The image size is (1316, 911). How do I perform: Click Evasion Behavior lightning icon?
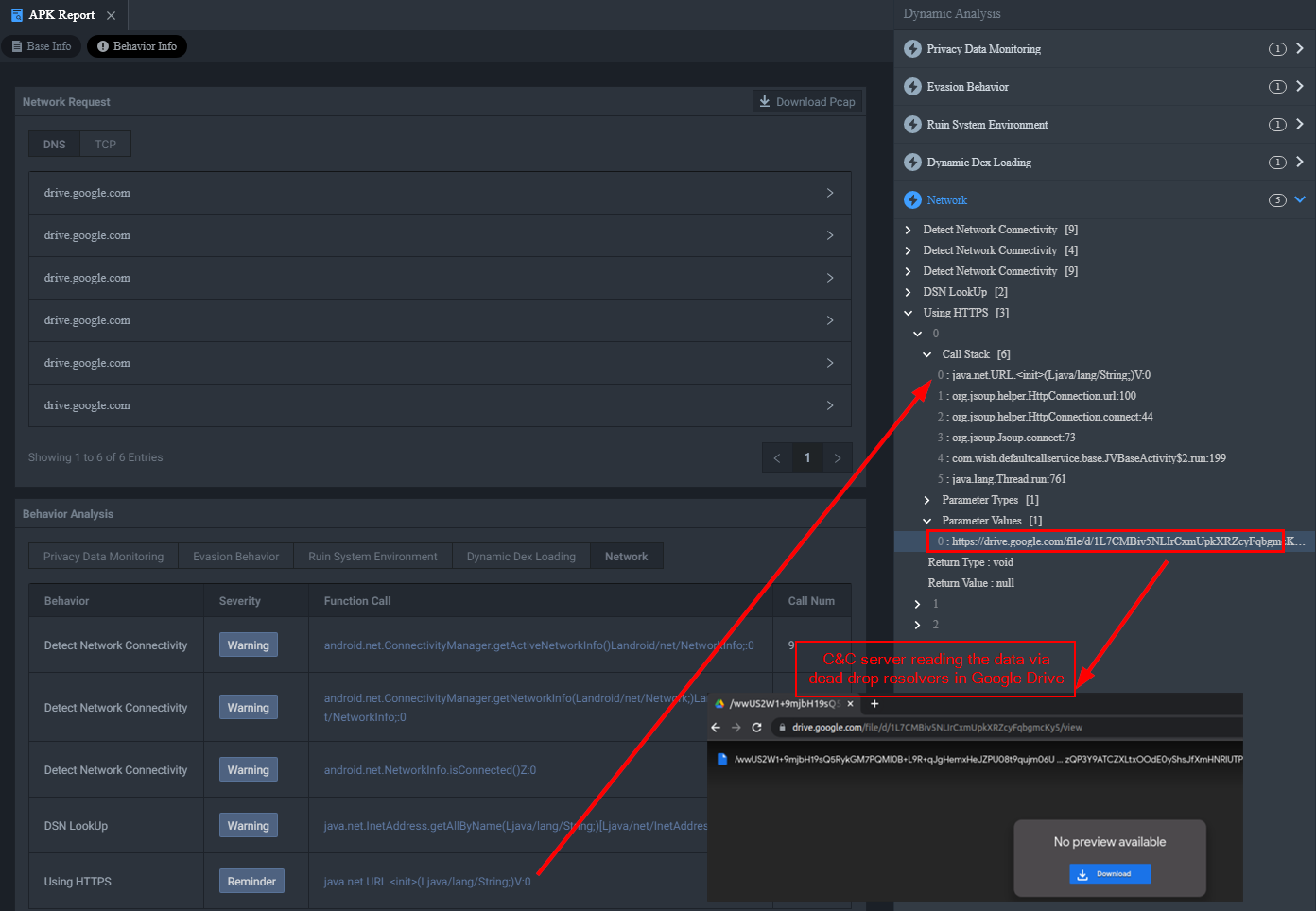tap(912, 87)
